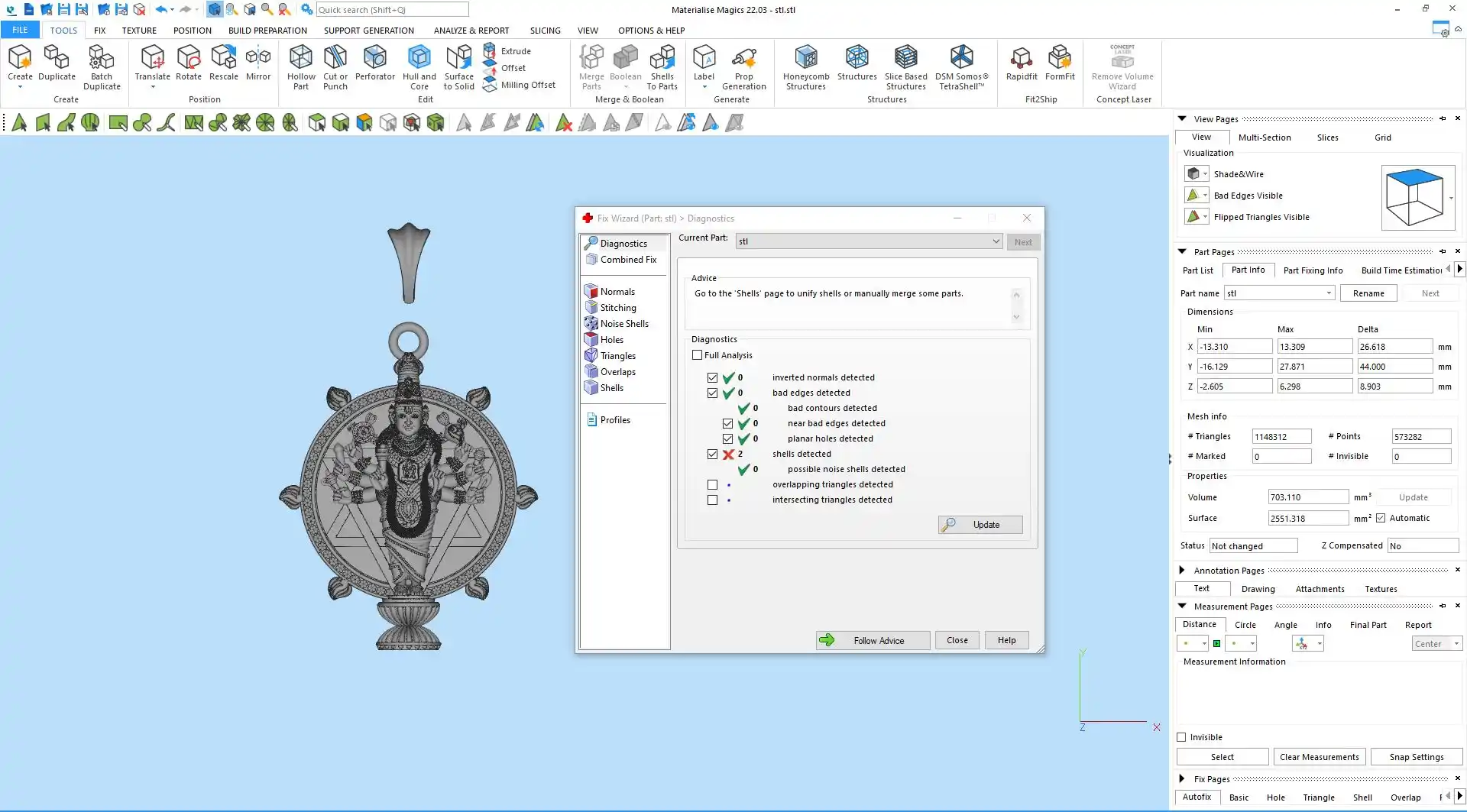Screen dimensions: 1467x812
Task: Click the Quick search input field
Action: tap(391, 10)
